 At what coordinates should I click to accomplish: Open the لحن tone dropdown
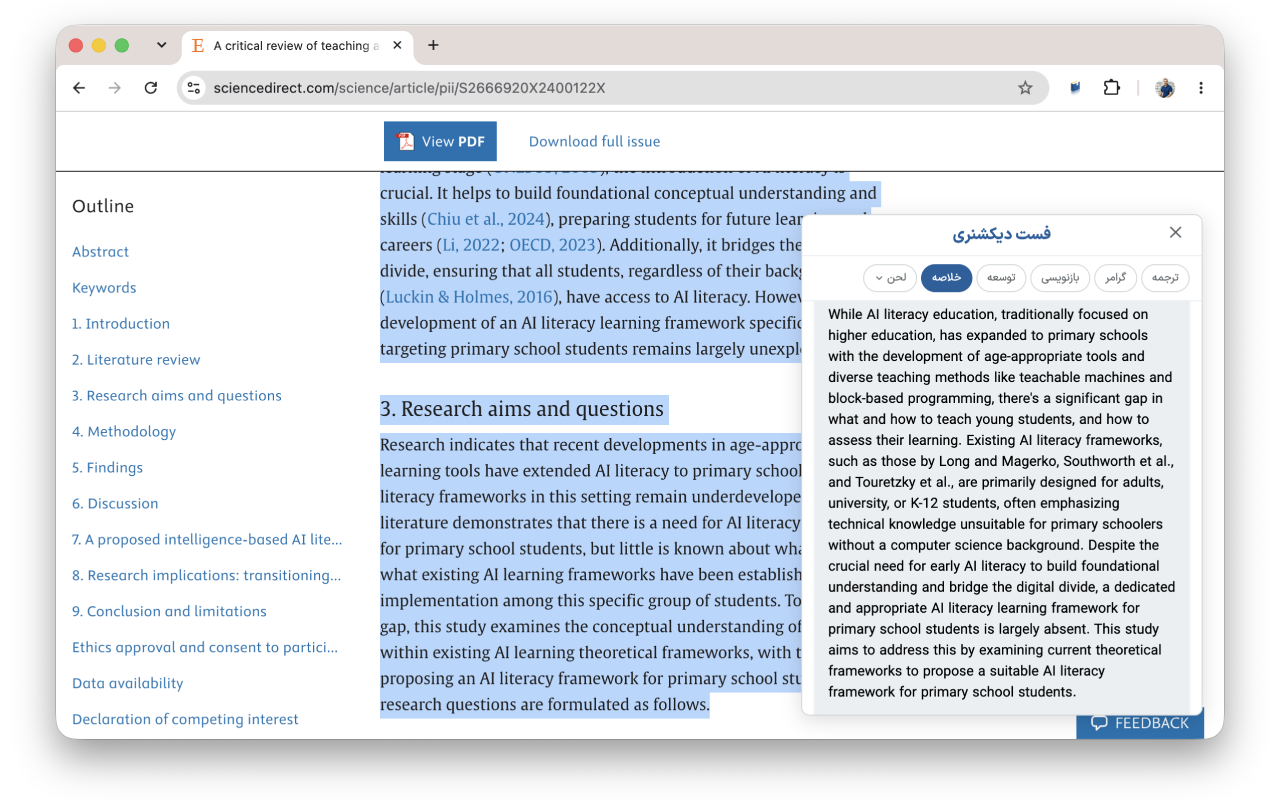point(889,278)
